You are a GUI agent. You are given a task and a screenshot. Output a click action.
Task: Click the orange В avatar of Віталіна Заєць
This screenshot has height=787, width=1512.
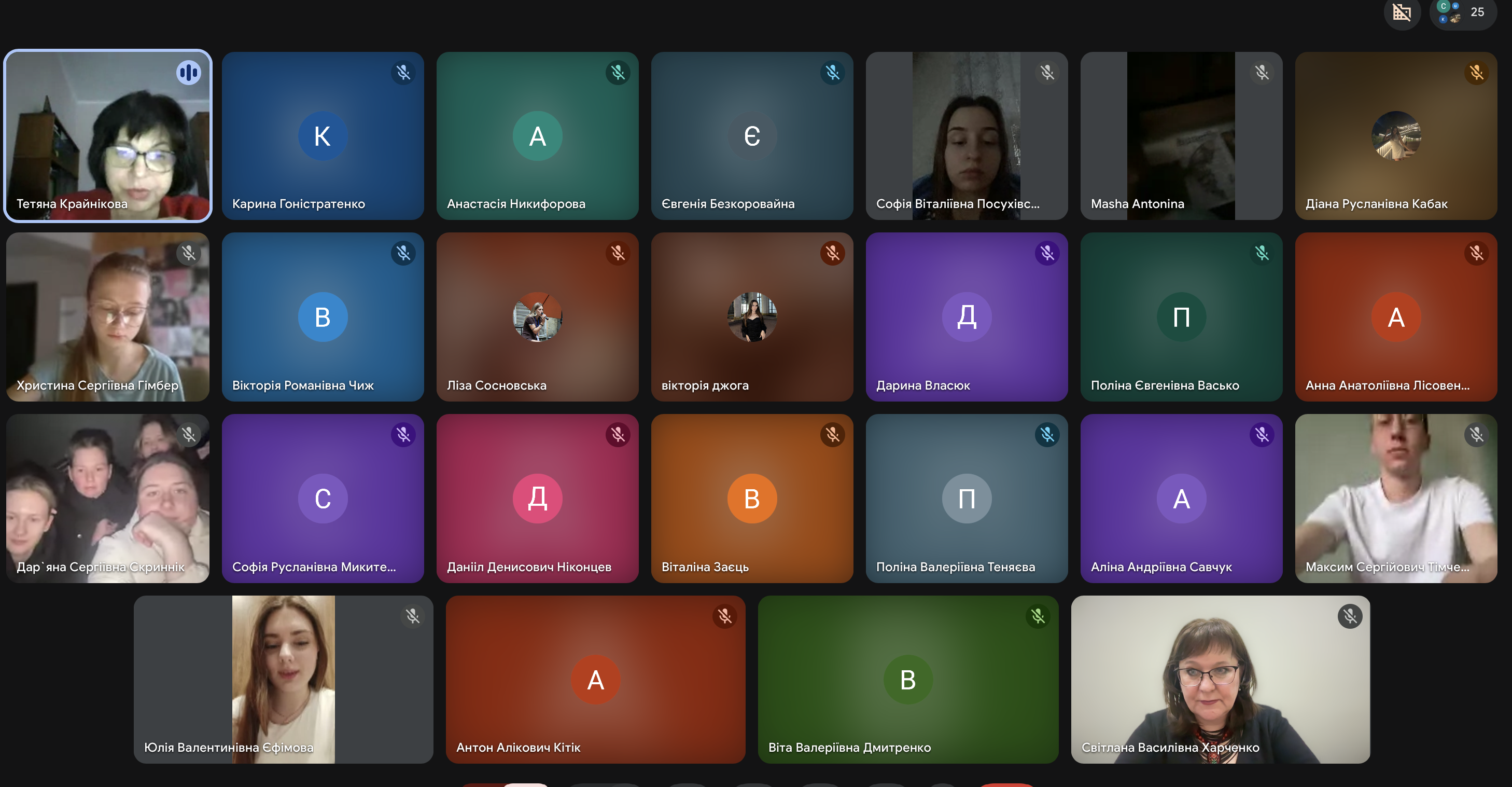[x=752, y=499]
